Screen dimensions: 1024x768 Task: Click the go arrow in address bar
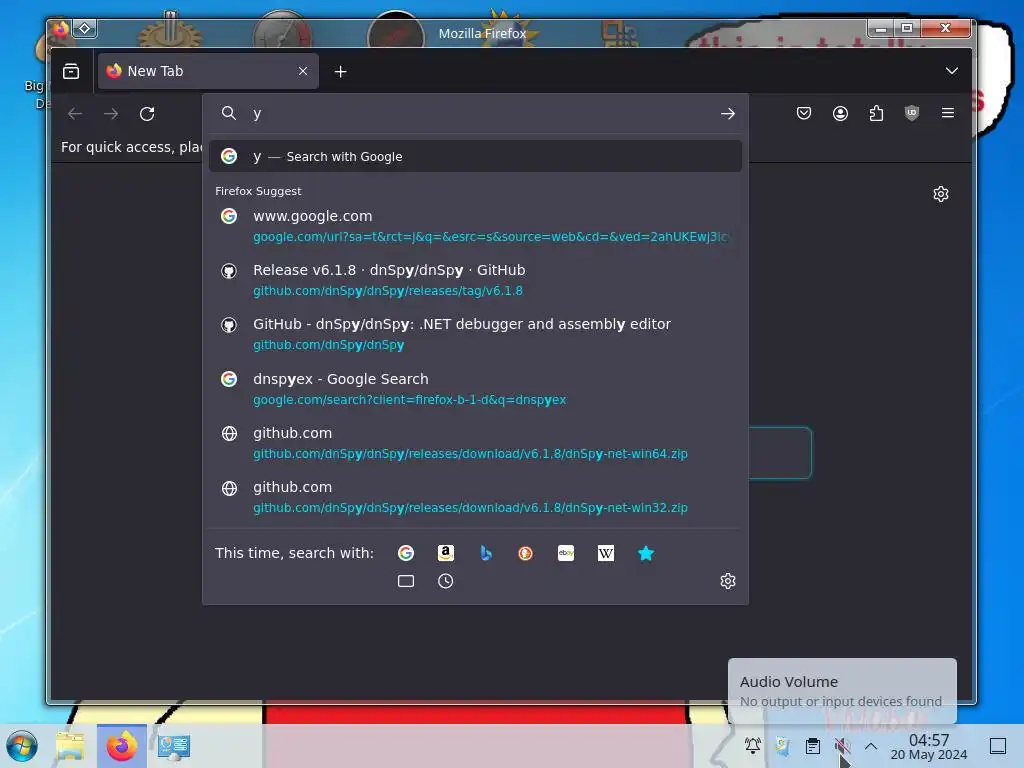(728, 114)
